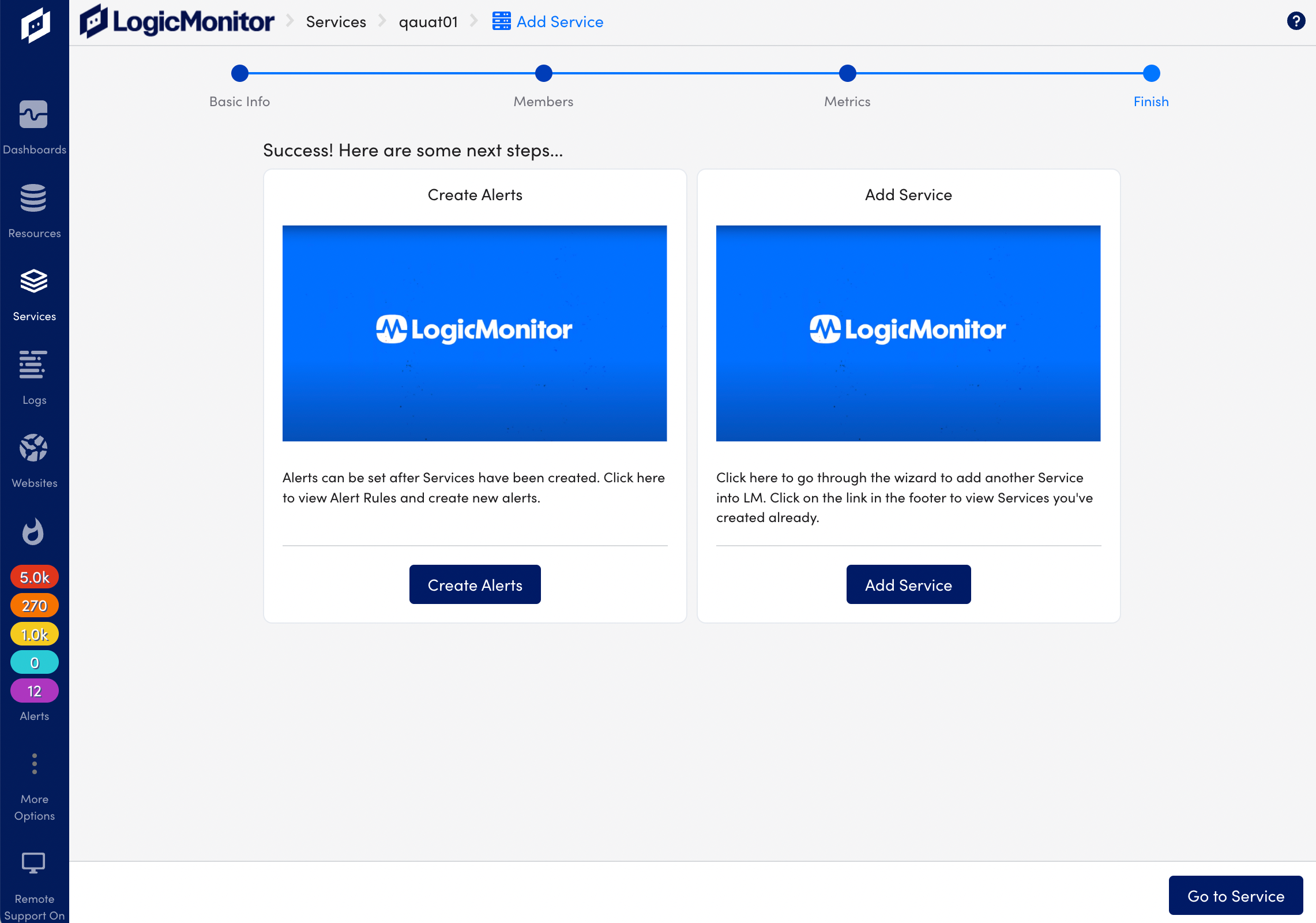Click the Alerts sidebar label

coord(35,716)
